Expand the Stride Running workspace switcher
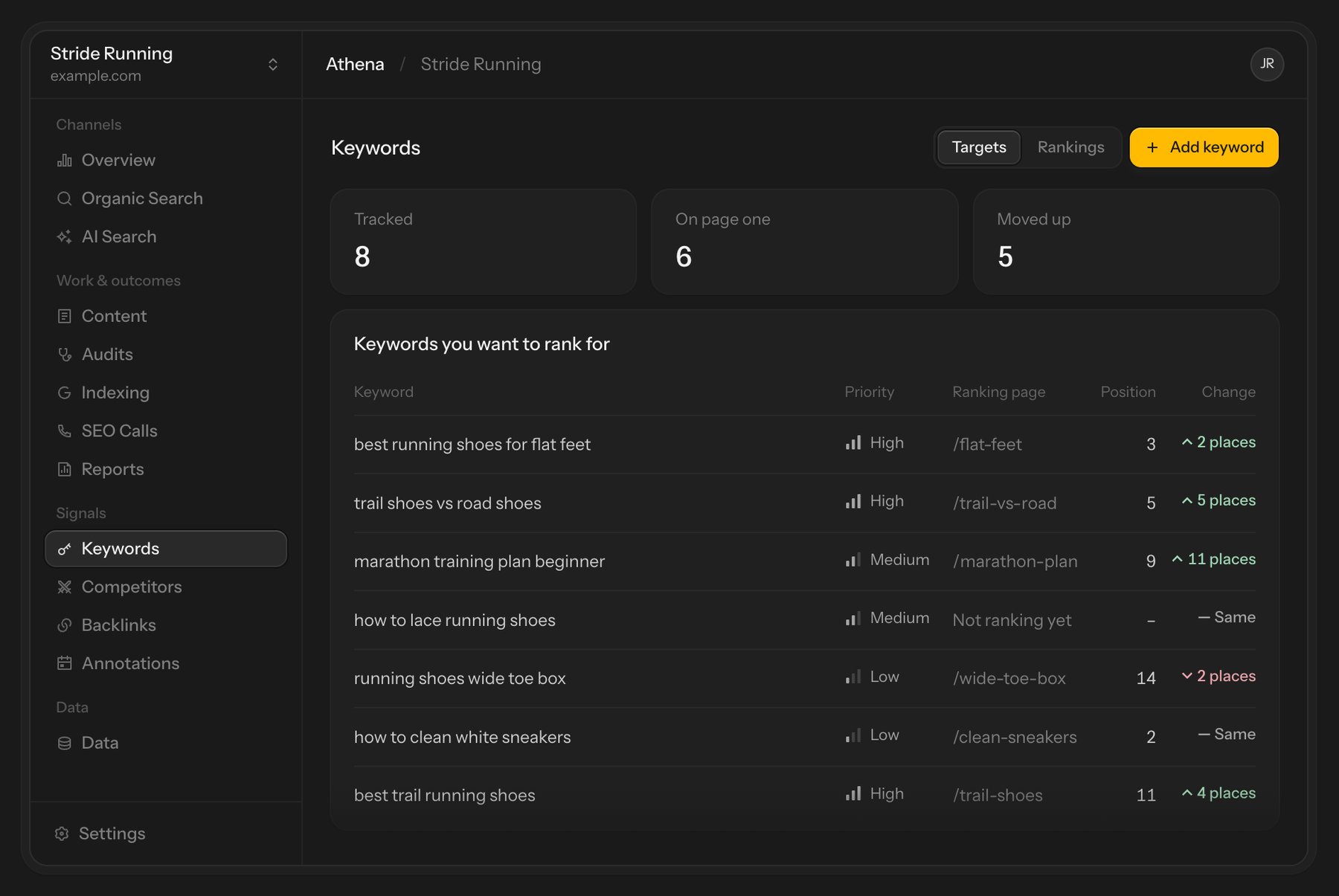Viewport: 1339px width, 896px height. pyautogui.click(x=273, y=65)
